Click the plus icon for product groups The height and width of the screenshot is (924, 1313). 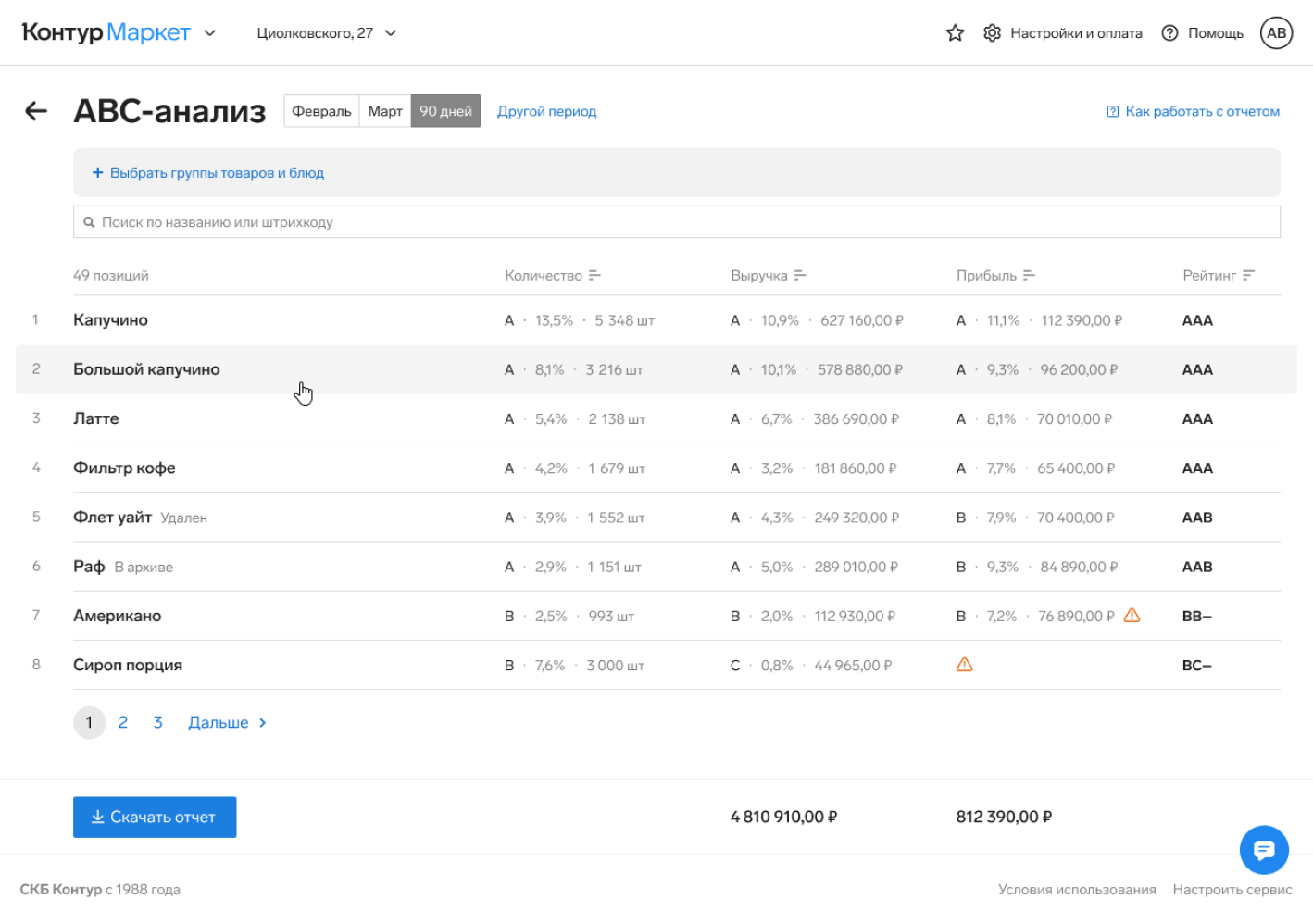tap(97, 173)
